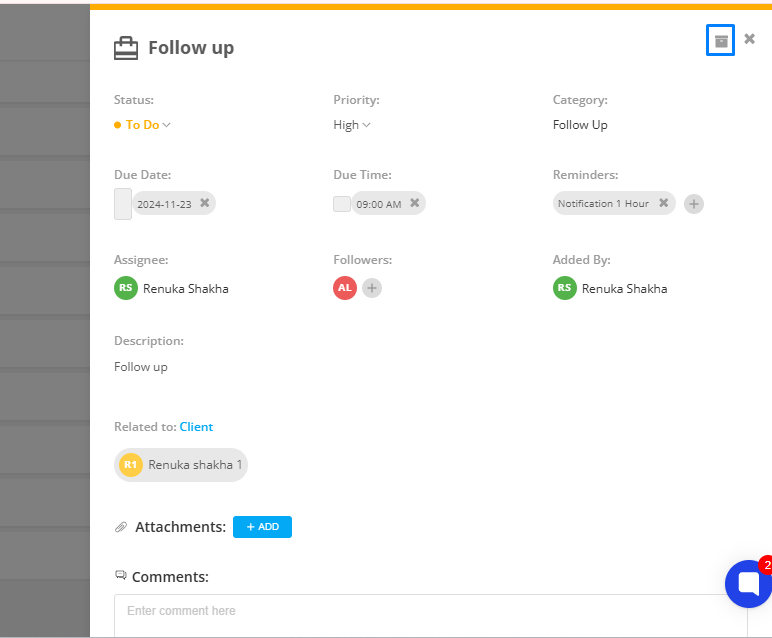Click the Enter comment here field

431,615
